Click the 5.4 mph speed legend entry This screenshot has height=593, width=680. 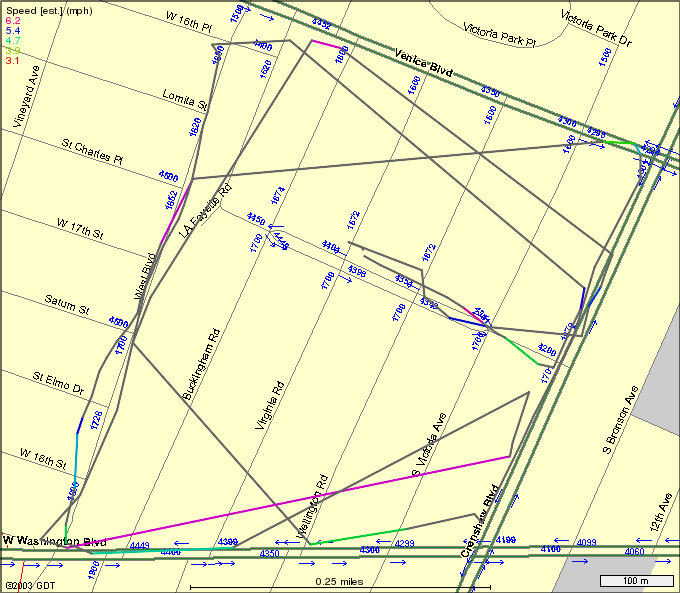(13, 30)
